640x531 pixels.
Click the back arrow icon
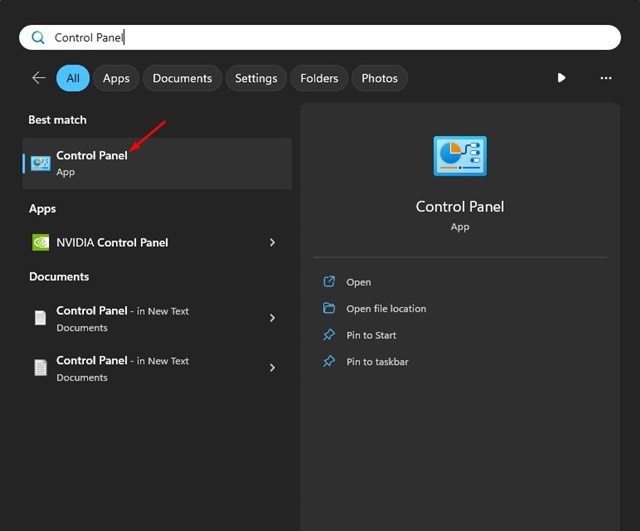point(39,78)
